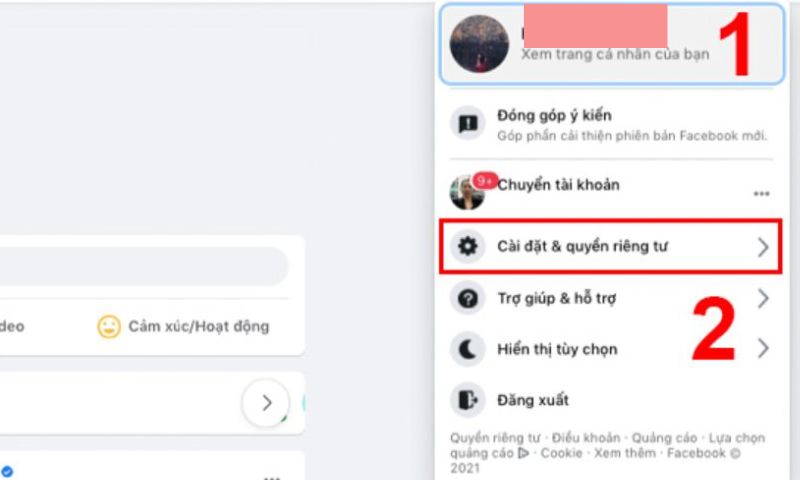This screenshot has width=800, height=480.
Task: Click the Điều khoản footer link
Action: [586, 438]
